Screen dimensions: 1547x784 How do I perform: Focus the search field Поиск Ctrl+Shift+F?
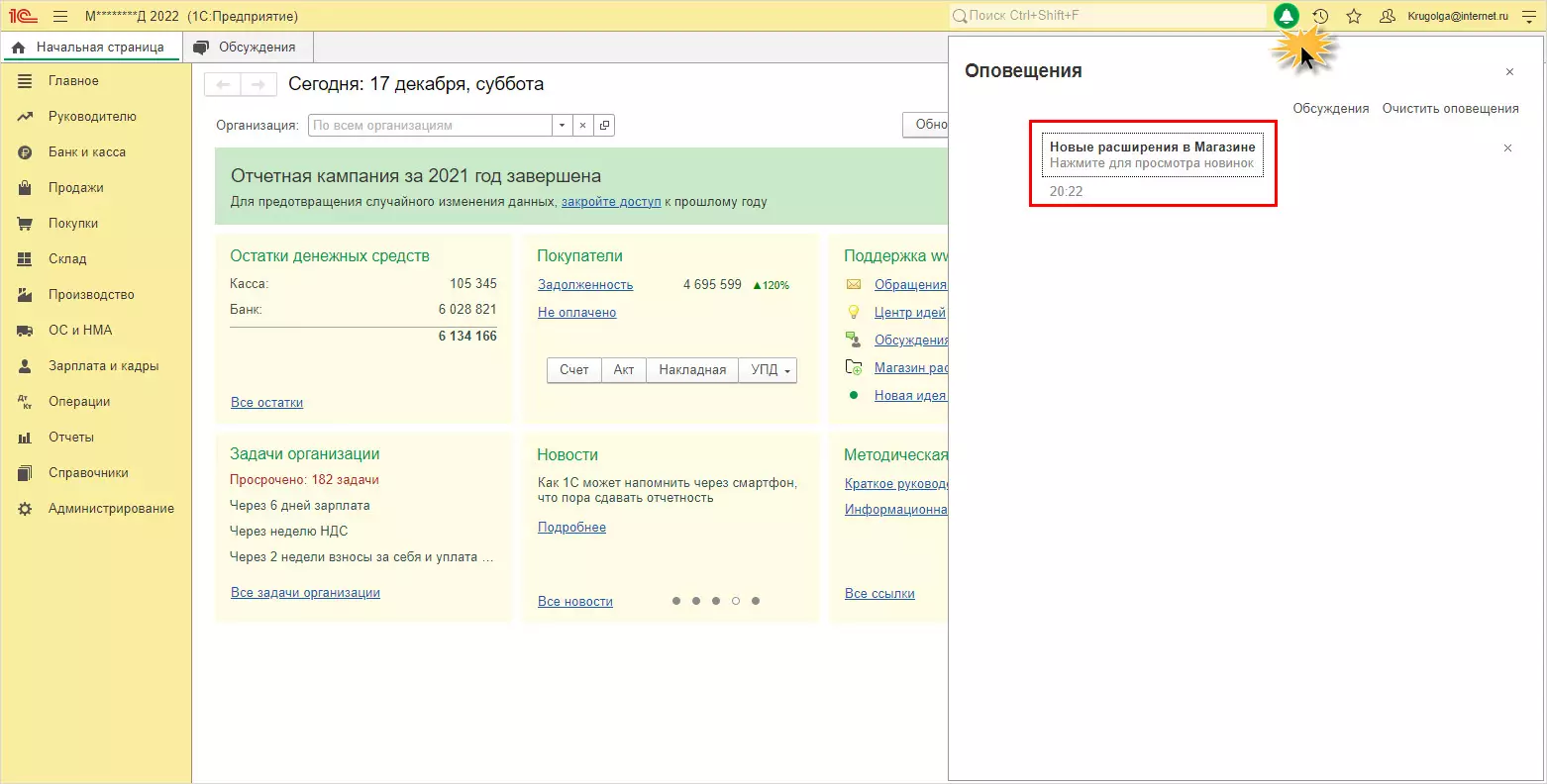tap(1107, 16)
